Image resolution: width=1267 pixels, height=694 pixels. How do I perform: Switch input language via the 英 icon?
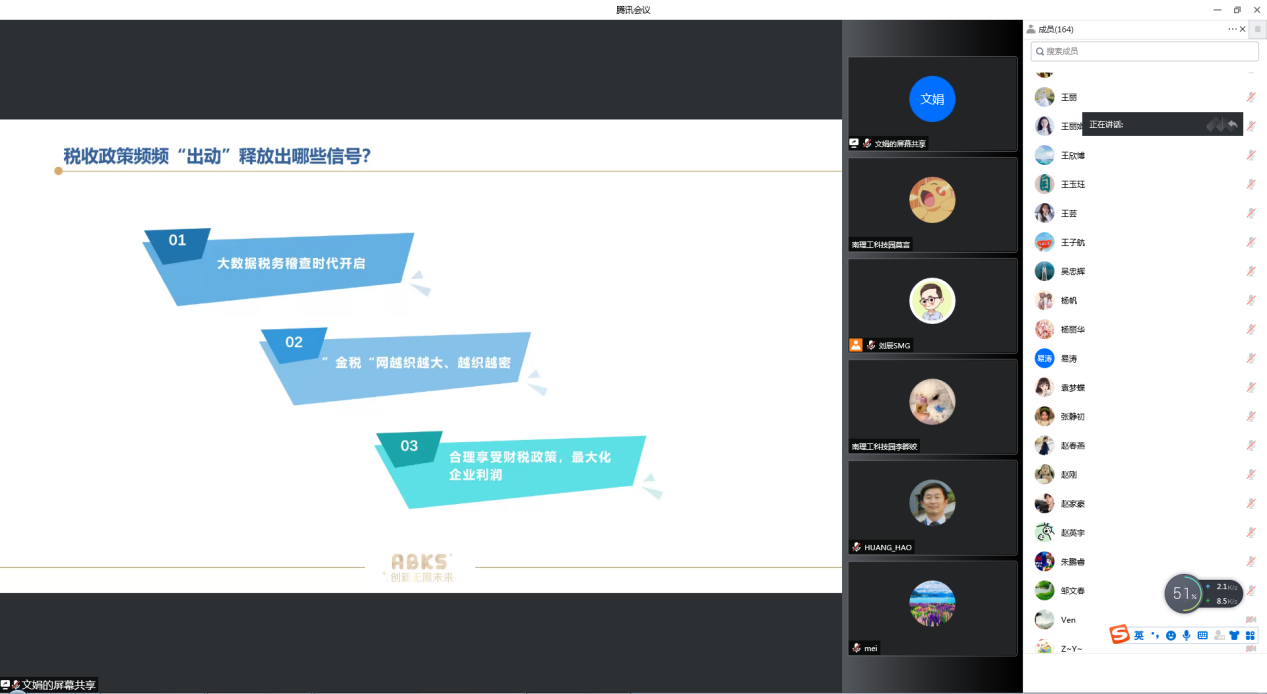1138,635
